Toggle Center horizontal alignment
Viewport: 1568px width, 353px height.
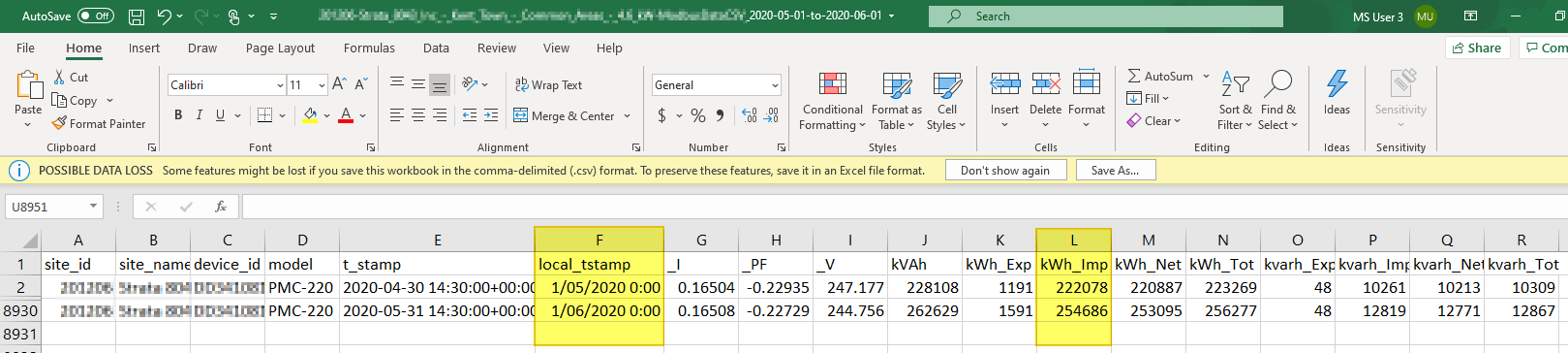tap(418, 115)
